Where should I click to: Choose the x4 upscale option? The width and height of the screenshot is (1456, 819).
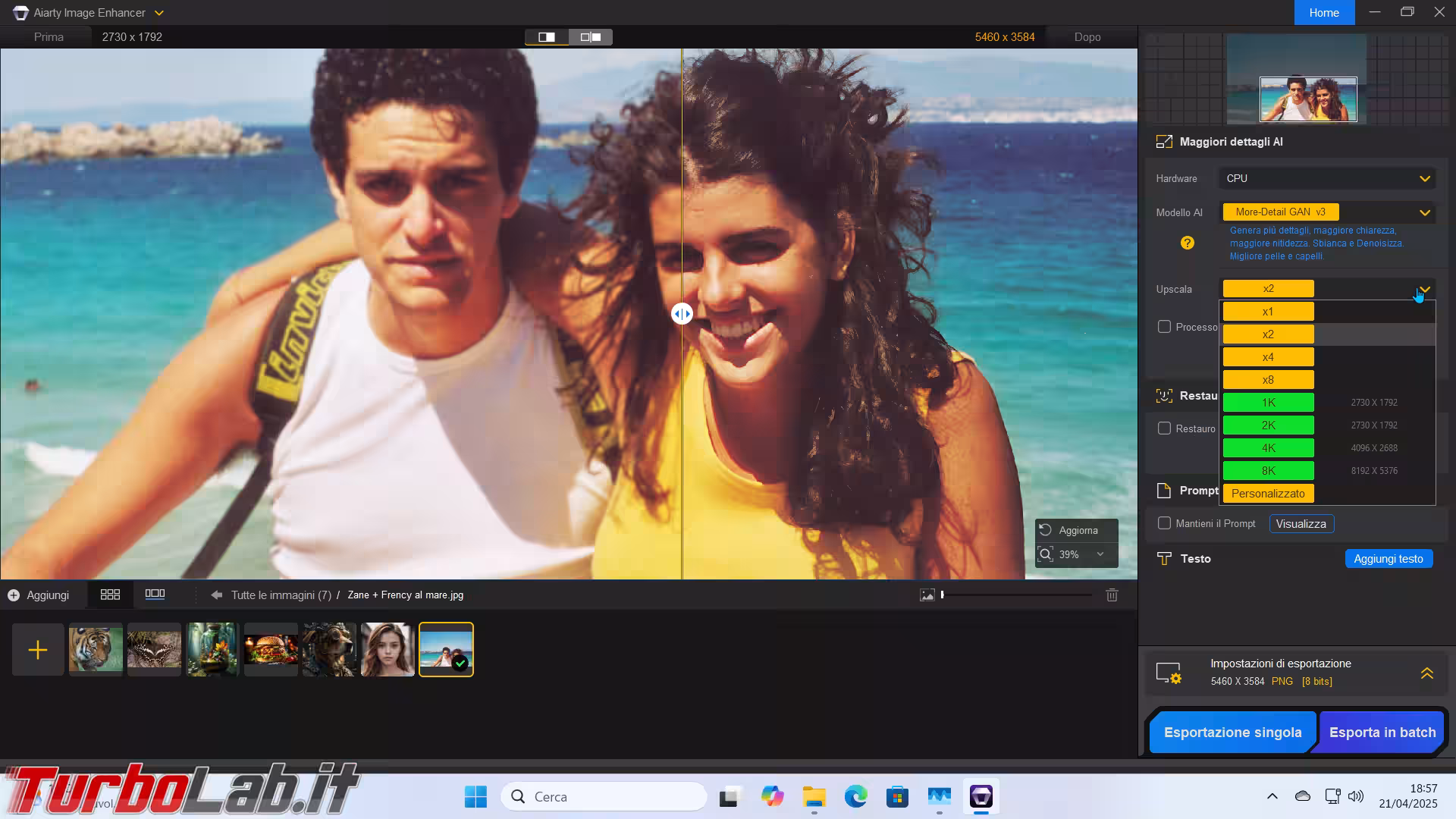[x=1268, y=357]
